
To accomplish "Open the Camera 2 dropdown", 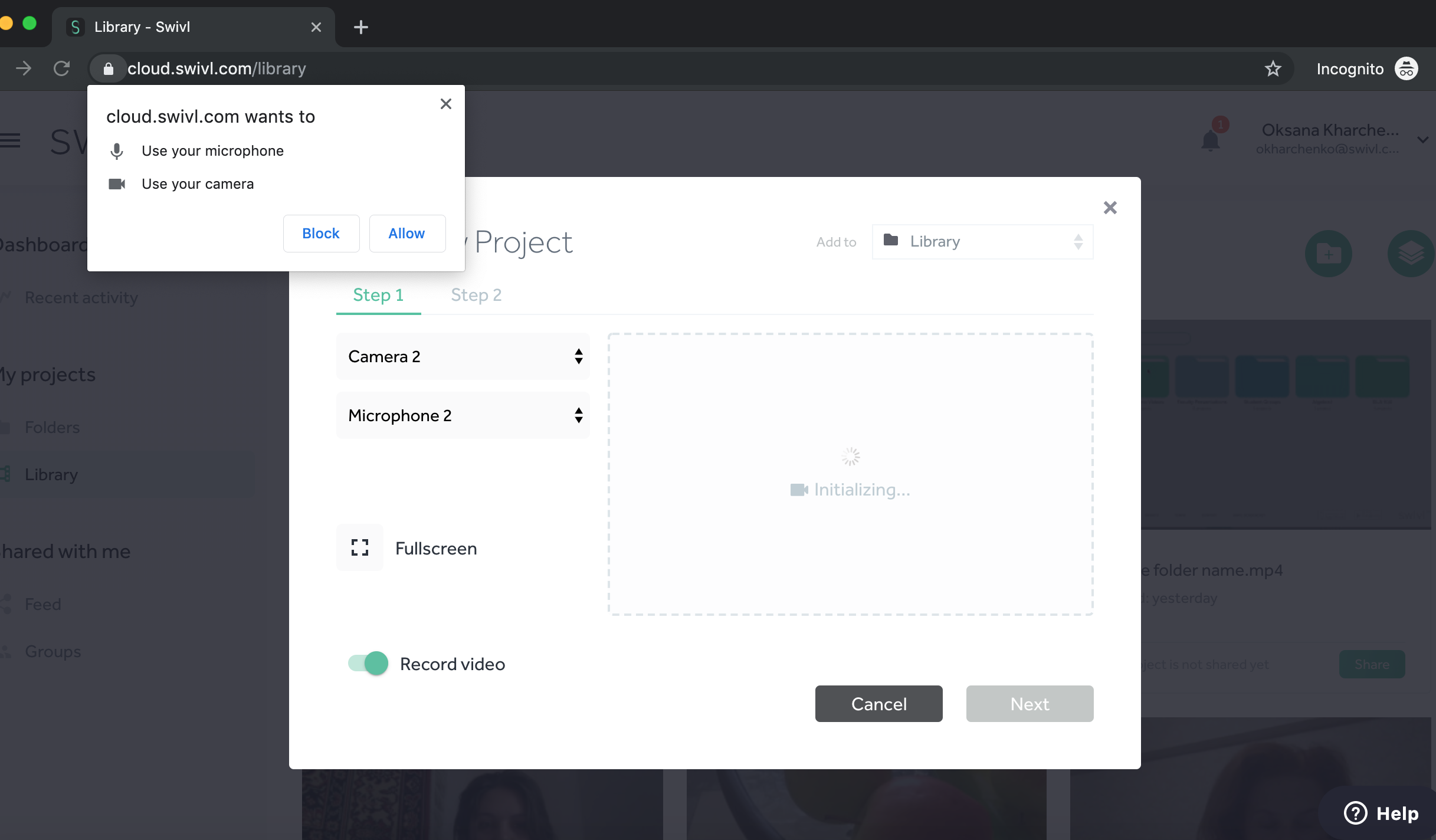I will pos(463,356).
